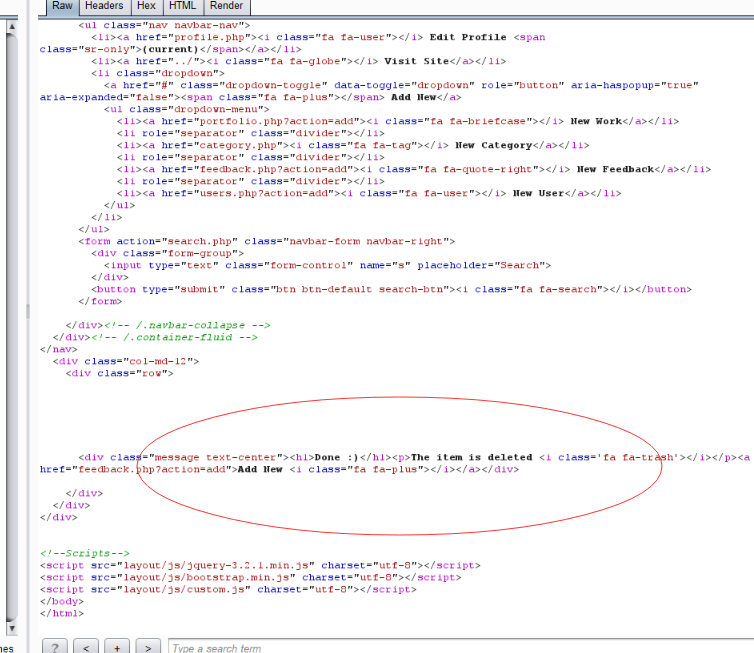Click the closing '</body>' tag
Screen dimensions: 754x653
pyautogui.click(x=62, y=602)
